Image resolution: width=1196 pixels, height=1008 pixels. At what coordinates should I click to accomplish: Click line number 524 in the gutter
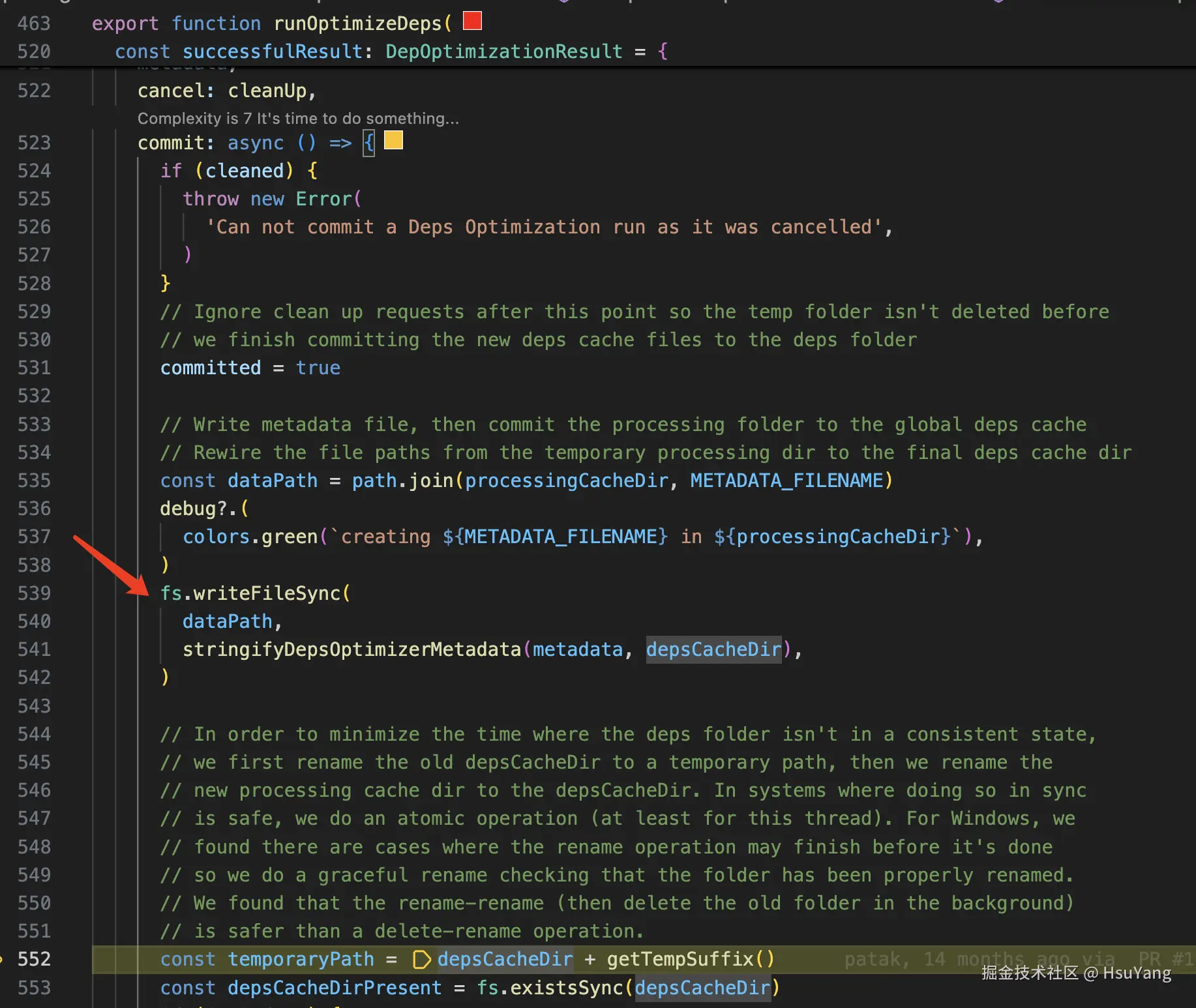pyautogui.click(x=34, y=171)
